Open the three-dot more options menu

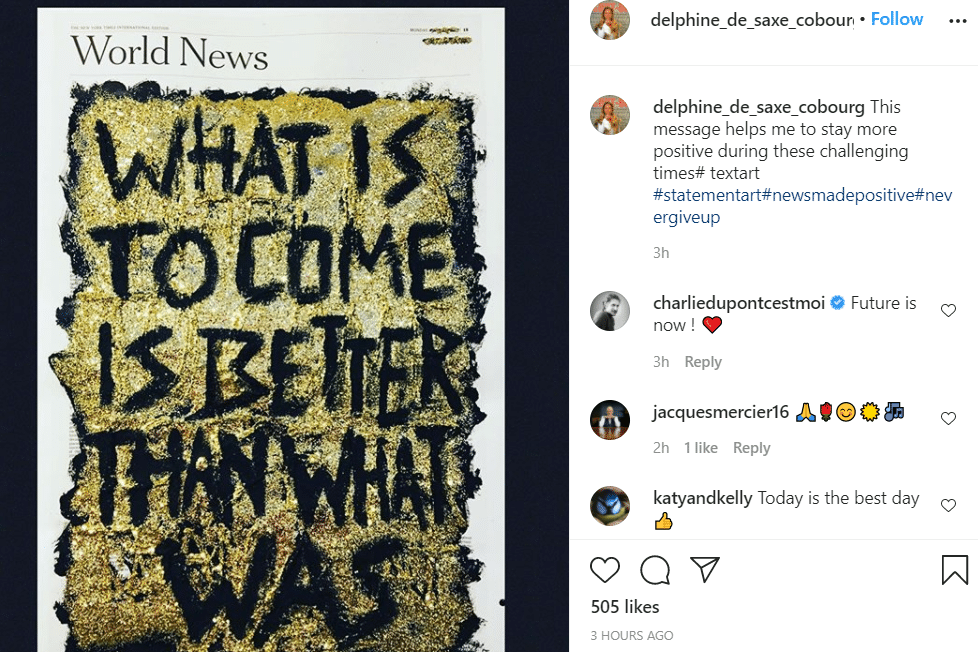click(x=957, y=21)
